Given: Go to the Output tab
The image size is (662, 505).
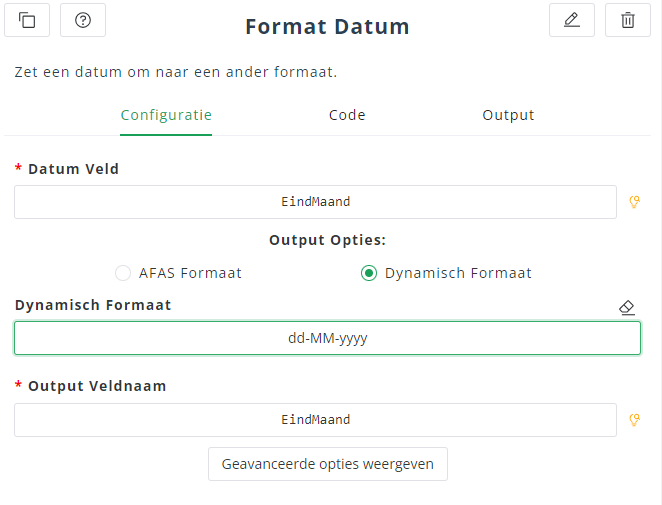Looking at the screenshot, I should (508, 115).
